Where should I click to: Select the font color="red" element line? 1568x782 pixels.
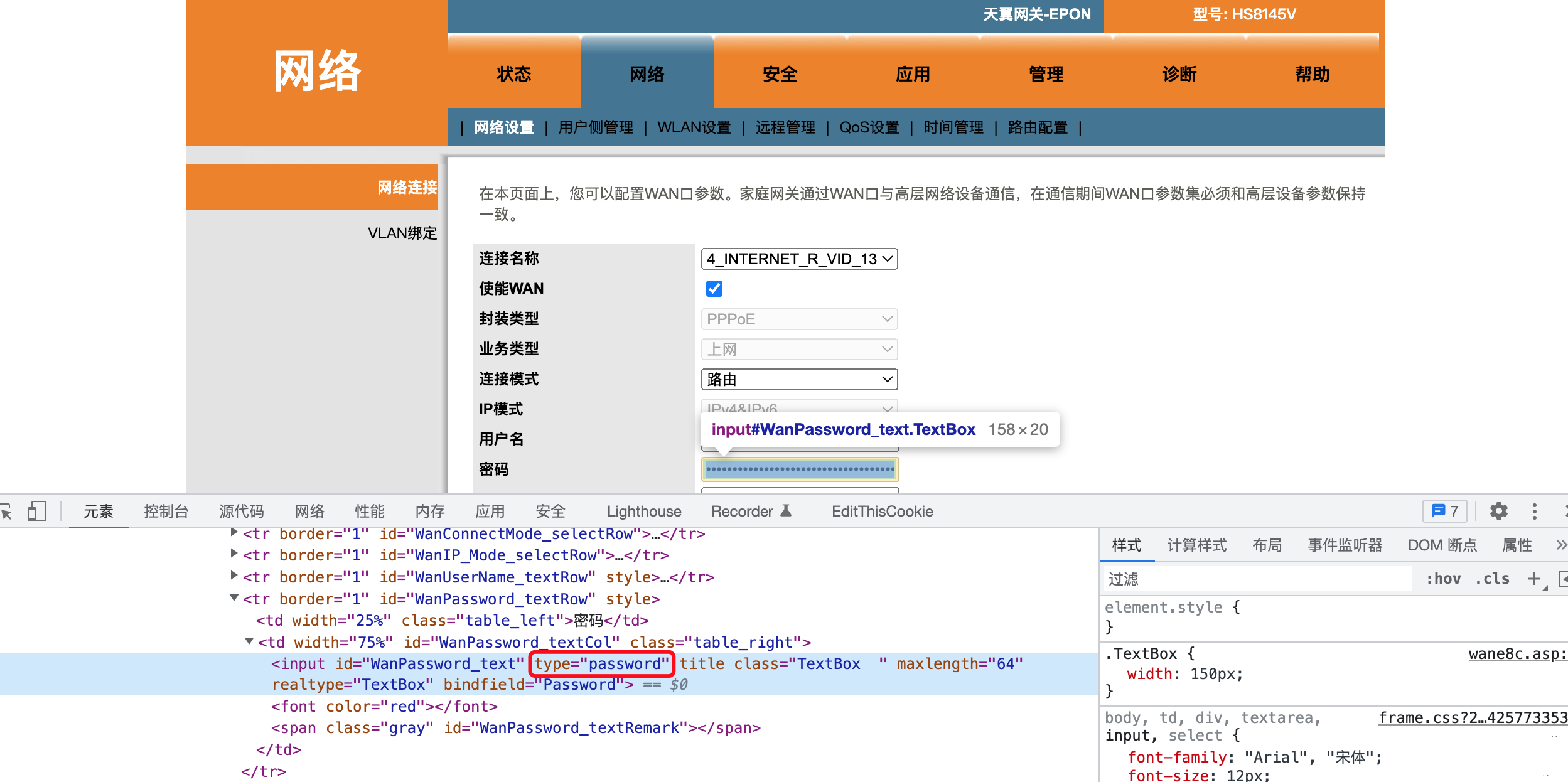[x=384, y=707]
